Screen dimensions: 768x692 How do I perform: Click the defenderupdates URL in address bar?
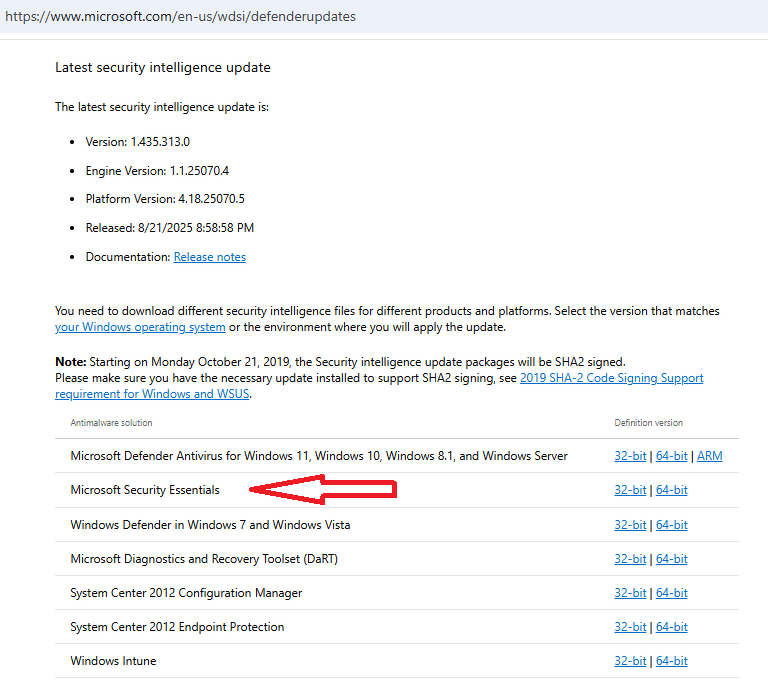point(180,17)
